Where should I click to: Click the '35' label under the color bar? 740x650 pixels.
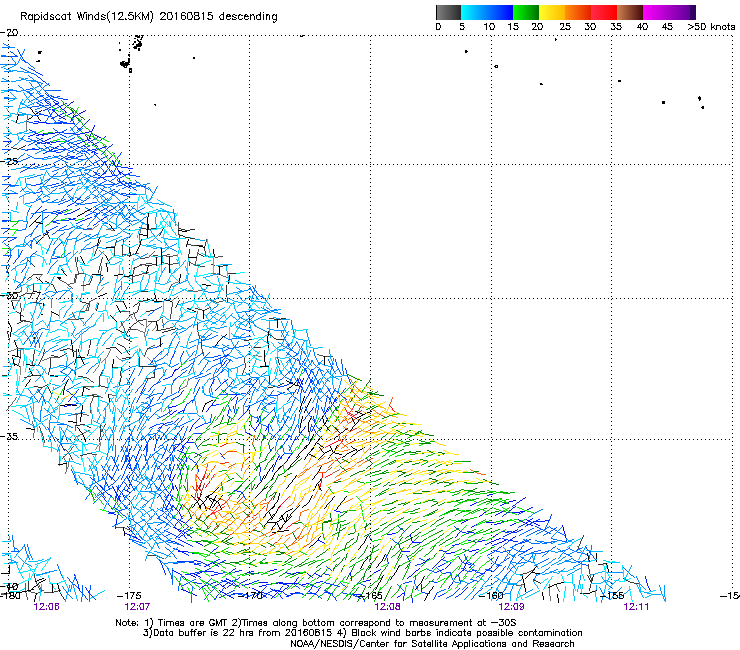616,27
